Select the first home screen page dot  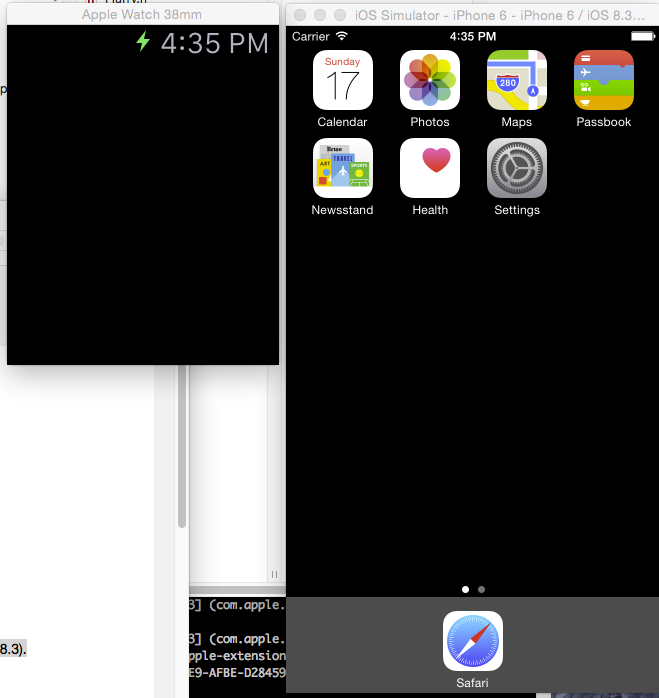[x=465, y=589]
